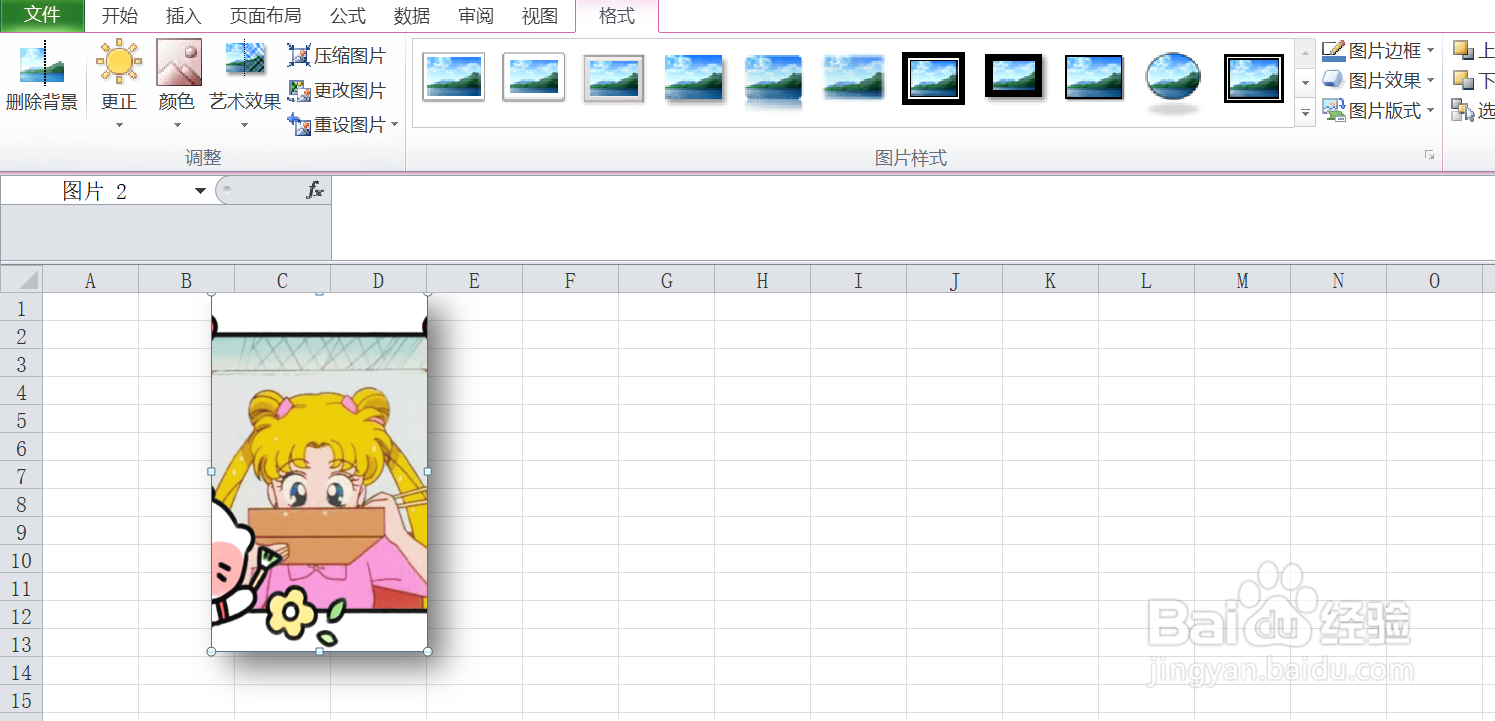This screenshot has width=1495, height=721.
Task: Select the Format (格式) tab
Action: [617, 16]
